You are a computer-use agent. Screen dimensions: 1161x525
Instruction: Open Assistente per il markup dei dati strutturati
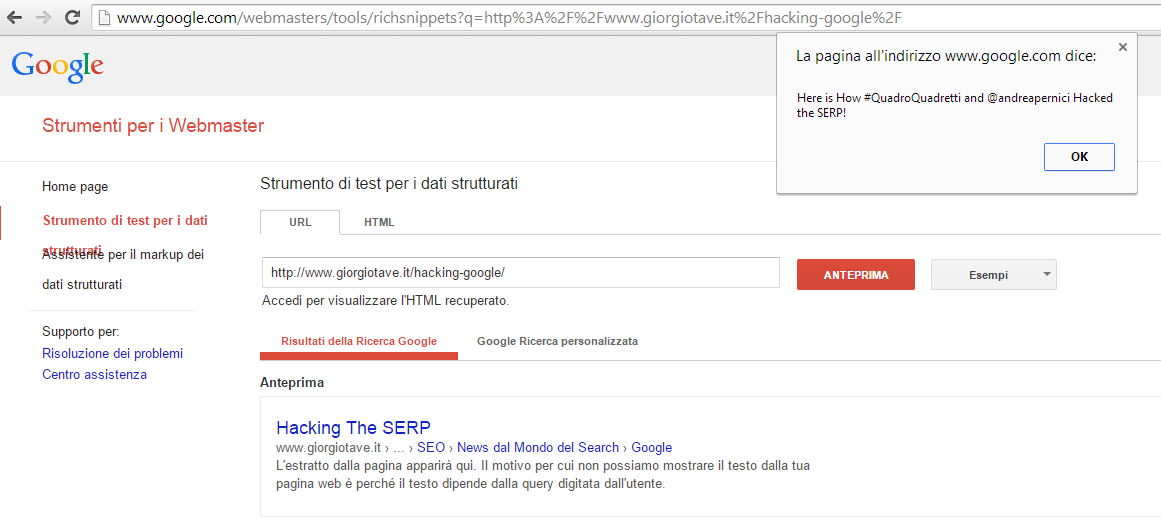pyautogui.click(x=123, y=270)
